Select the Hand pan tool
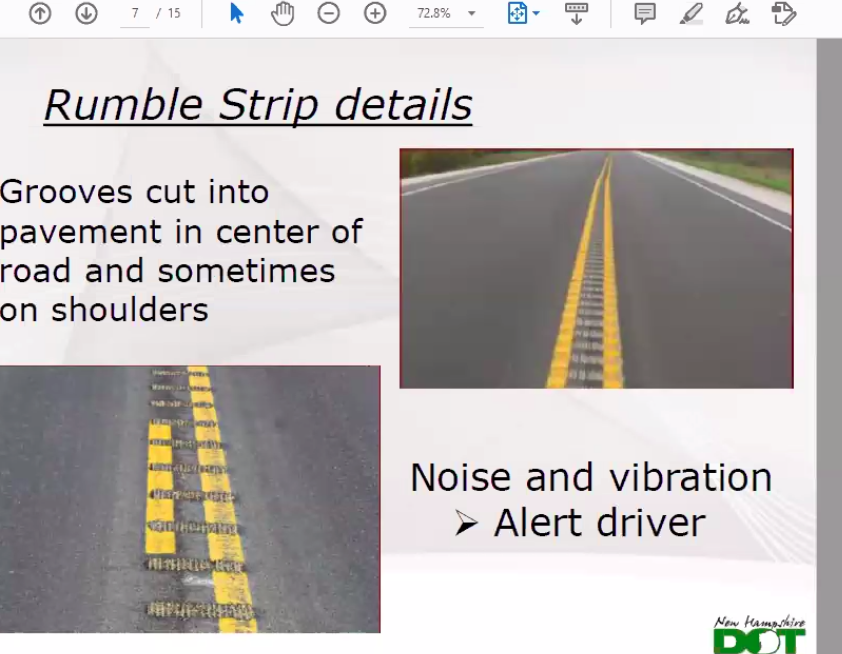Screen dimensions: 842x654 click(283, 14)
